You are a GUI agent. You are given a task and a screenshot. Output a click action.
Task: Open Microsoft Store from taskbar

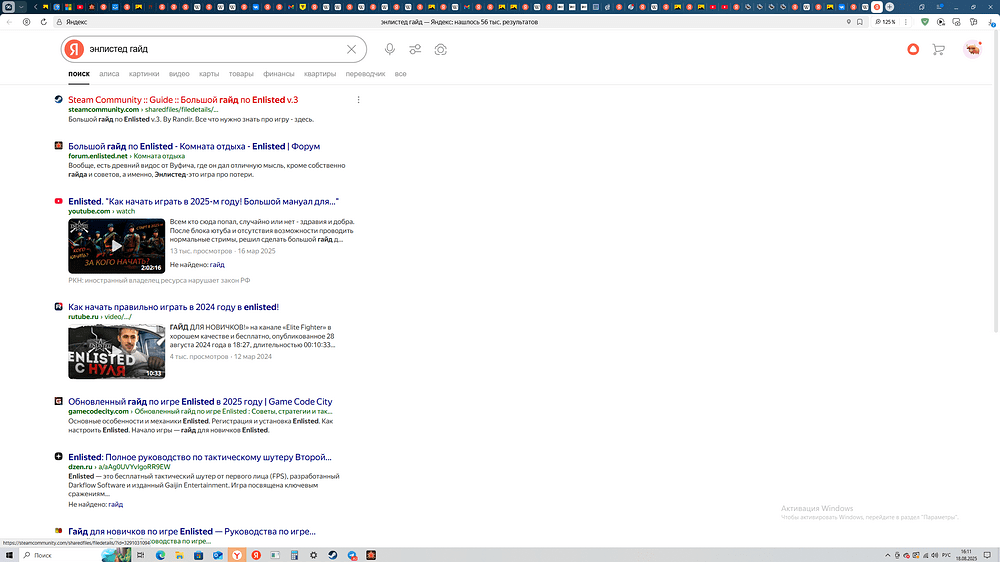[198, 555]
